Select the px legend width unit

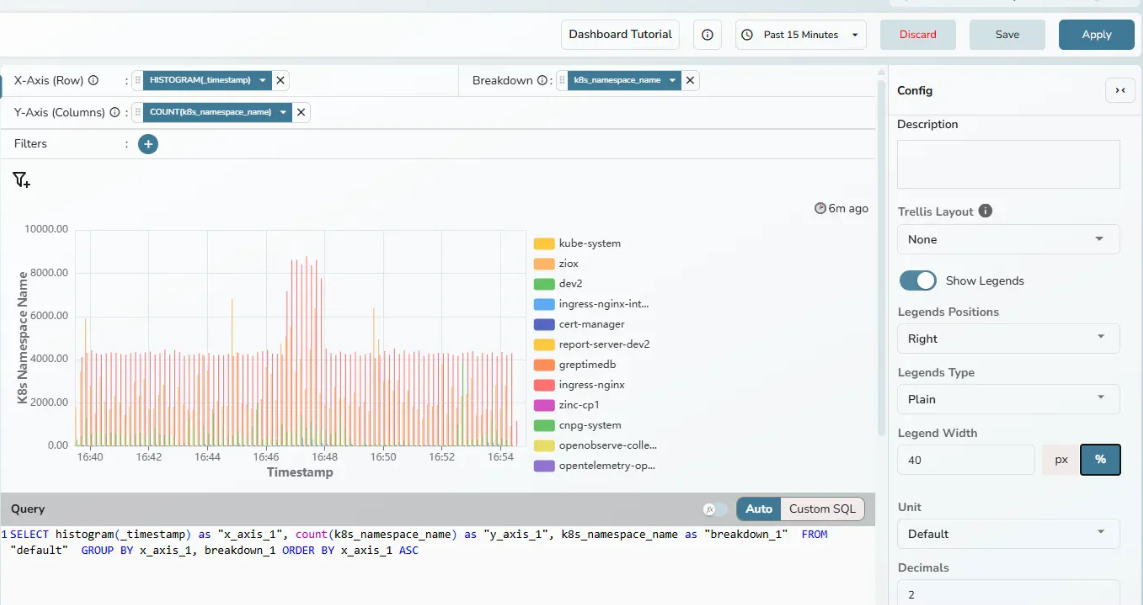click(1061, 460)
